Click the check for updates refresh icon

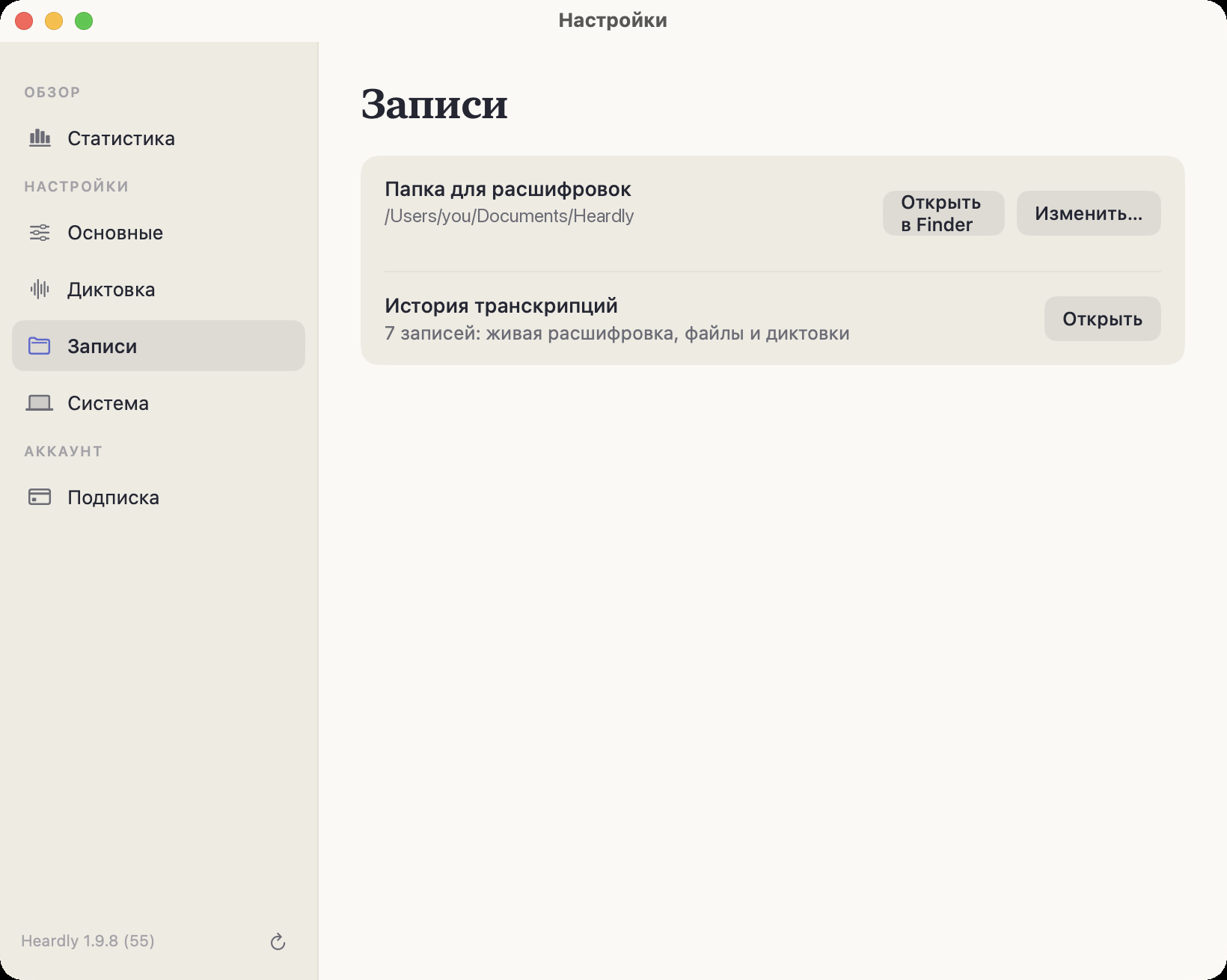click(x=278, y=942)
